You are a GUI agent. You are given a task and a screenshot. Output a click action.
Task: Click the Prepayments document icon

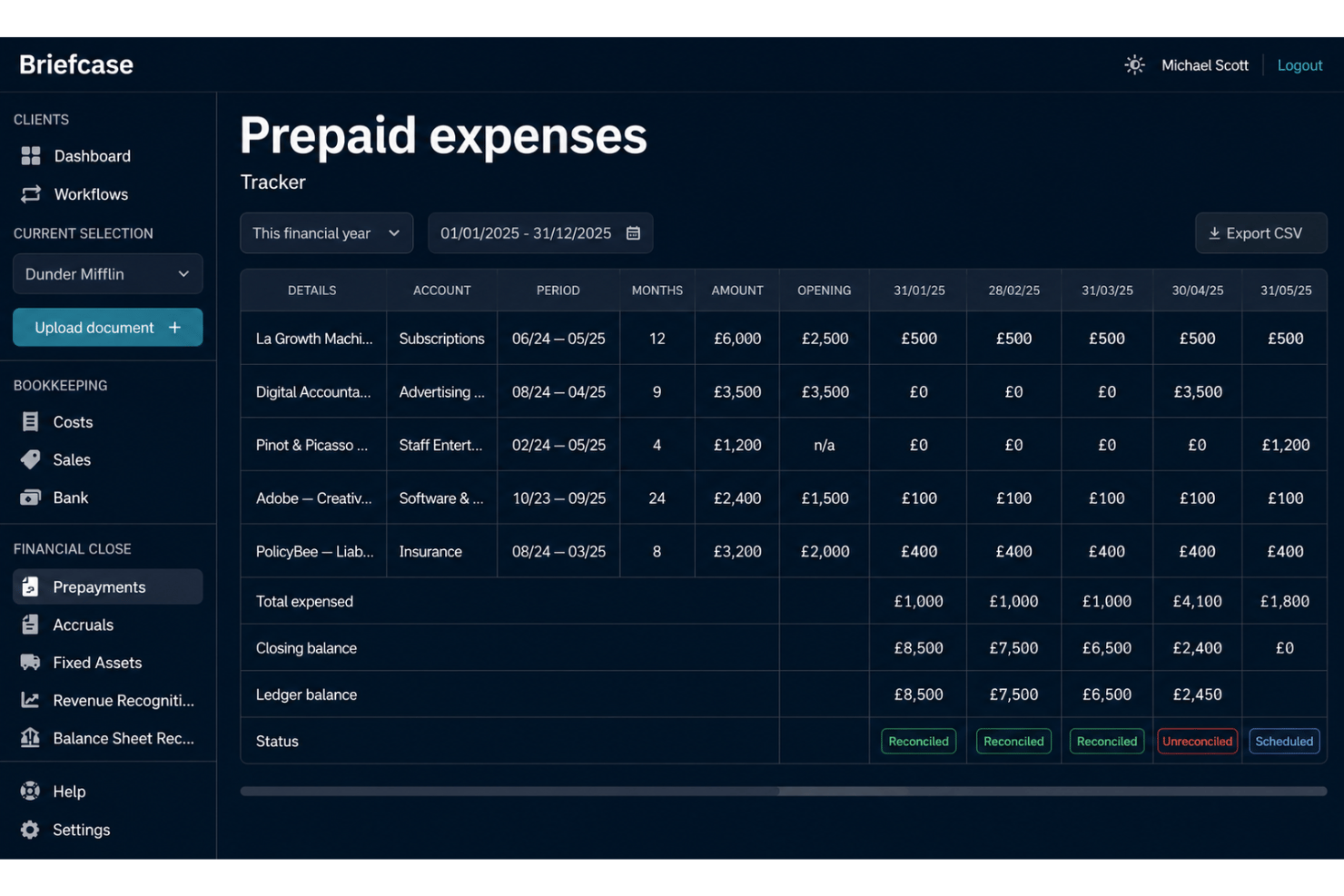[30, 587]
